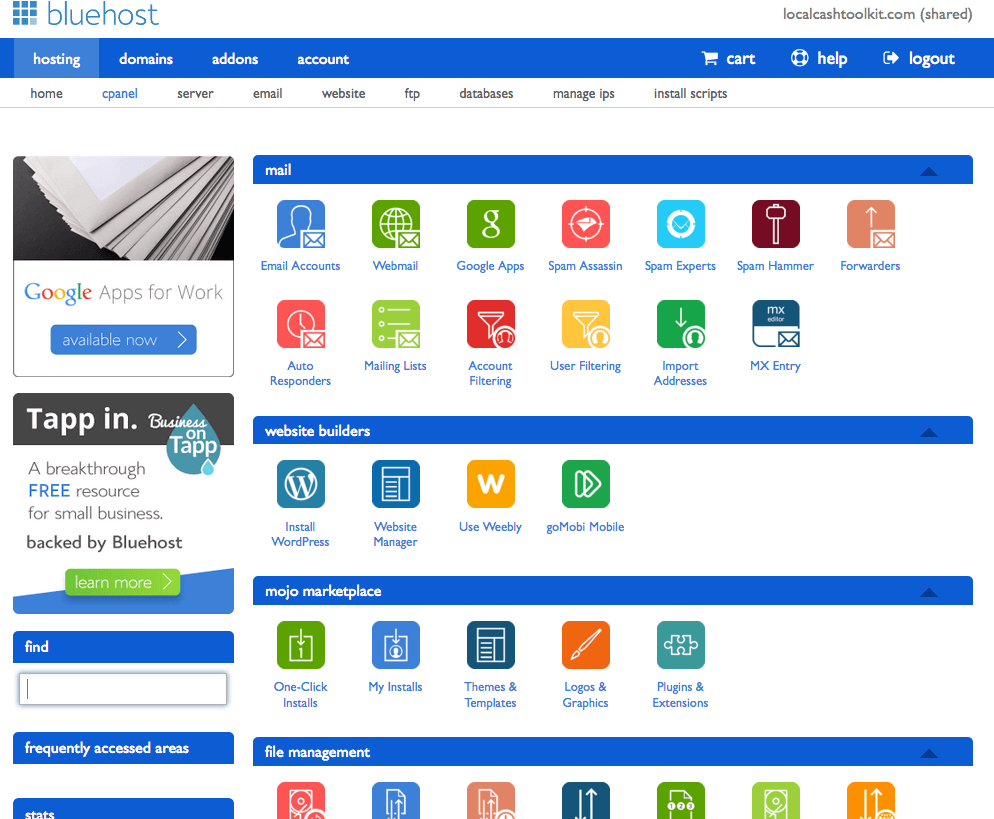Open Spam Assassin tool
Screen dimensions: 994x819
point(586,224)
